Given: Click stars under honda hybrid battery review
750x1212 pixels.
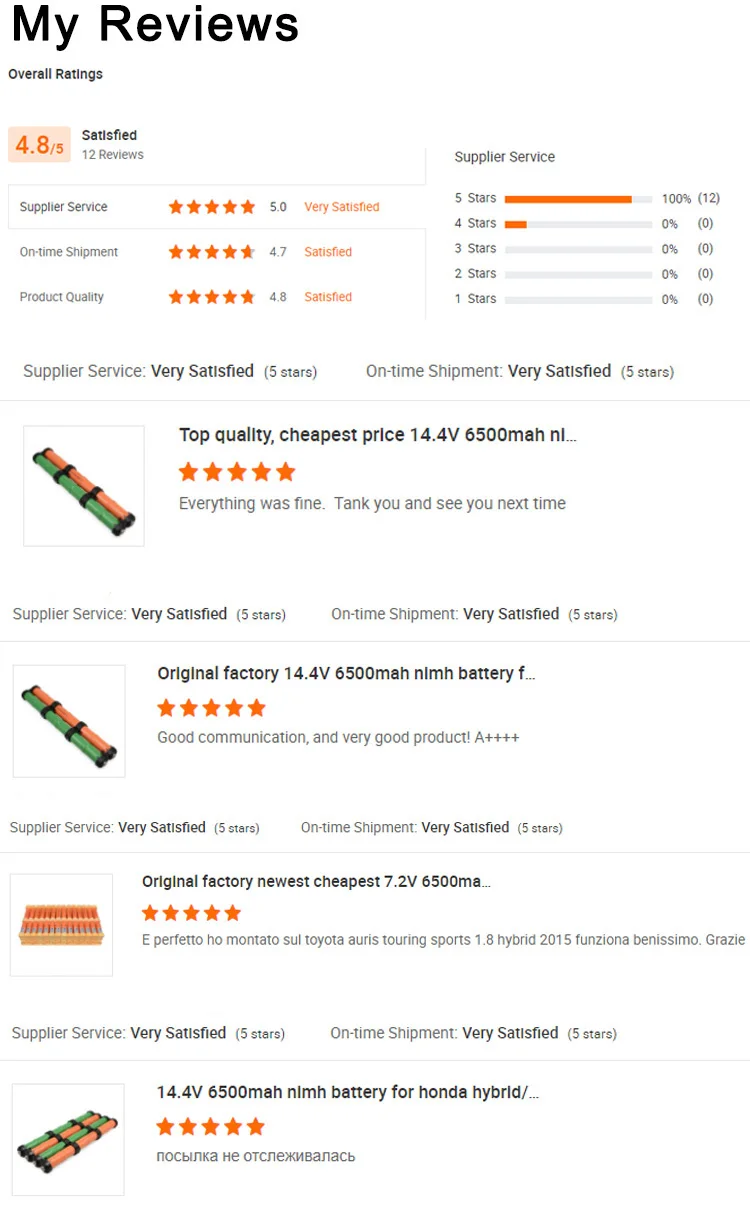Looking at the screenshot, I should pos(210,1127).
